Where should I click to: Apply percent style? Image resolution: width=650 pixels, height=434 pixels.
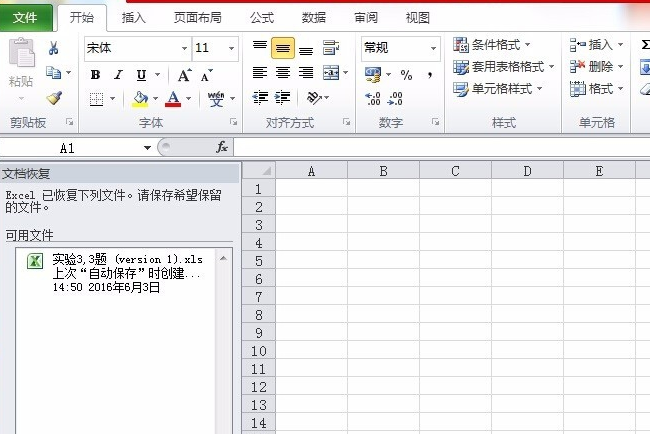[x=406, y=75]
